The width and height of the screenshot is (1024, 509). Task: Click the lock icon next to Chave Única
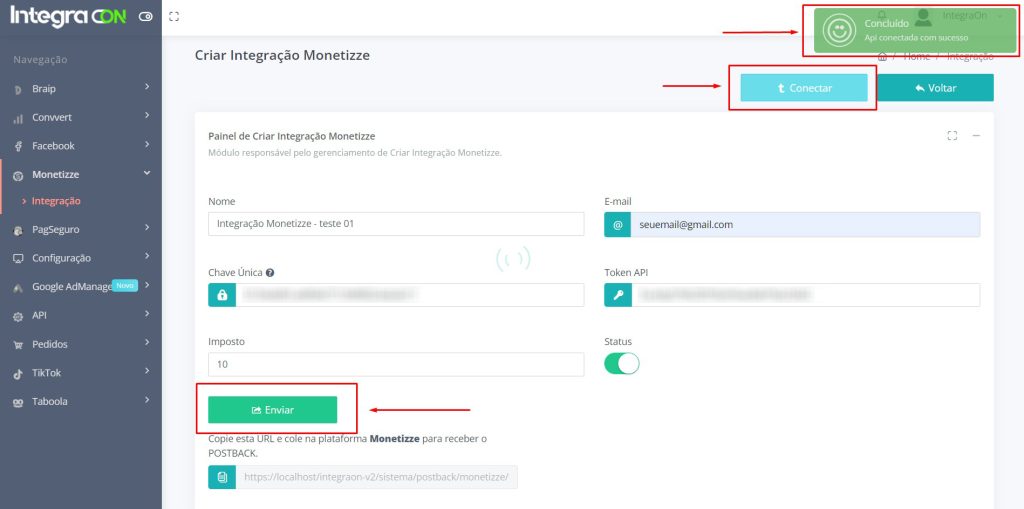[221, 295]
